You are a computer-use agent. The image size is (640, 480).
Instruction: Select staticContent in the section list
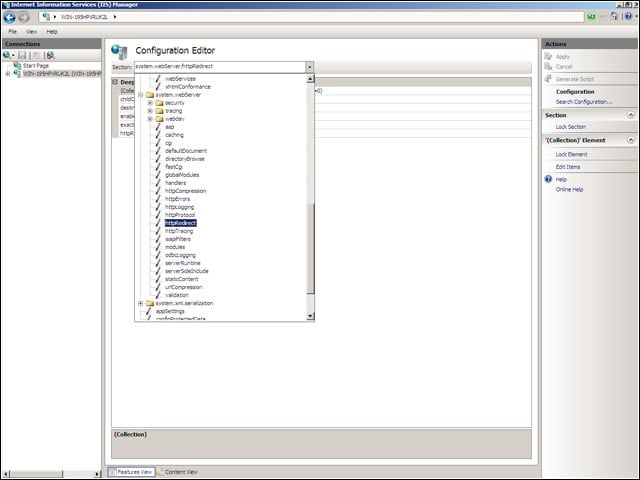tap(181, 279)
